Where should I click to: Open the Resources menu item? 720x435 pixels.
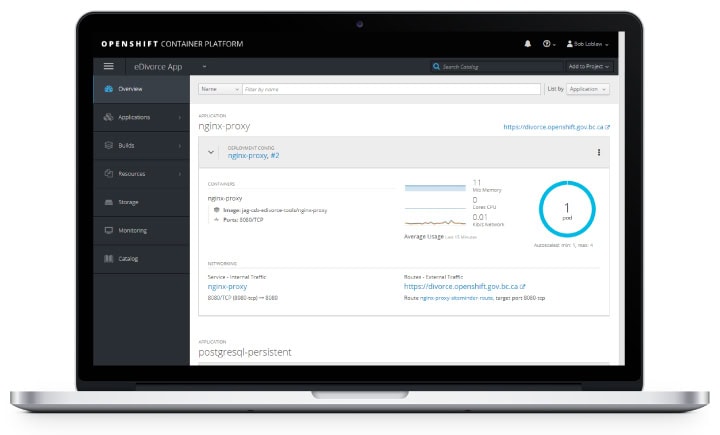(141, 174)
